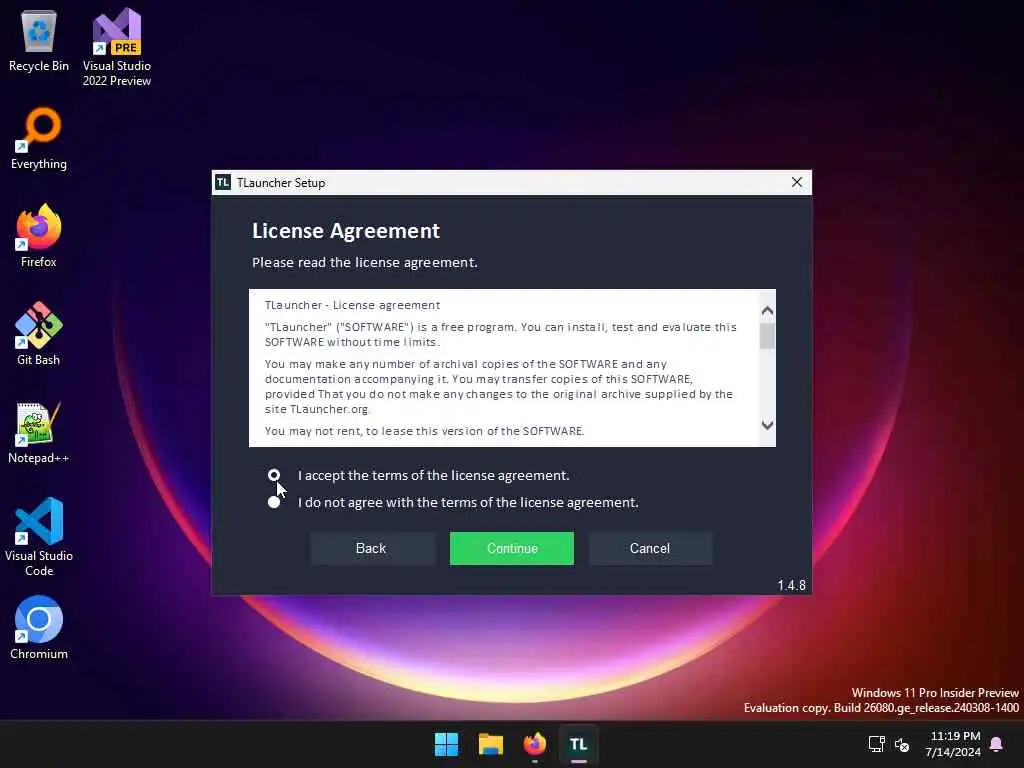Select the Firefox desktop shortcut
Image resolution: width=1024 pixels, height=768 pixels.
(39, 236)
